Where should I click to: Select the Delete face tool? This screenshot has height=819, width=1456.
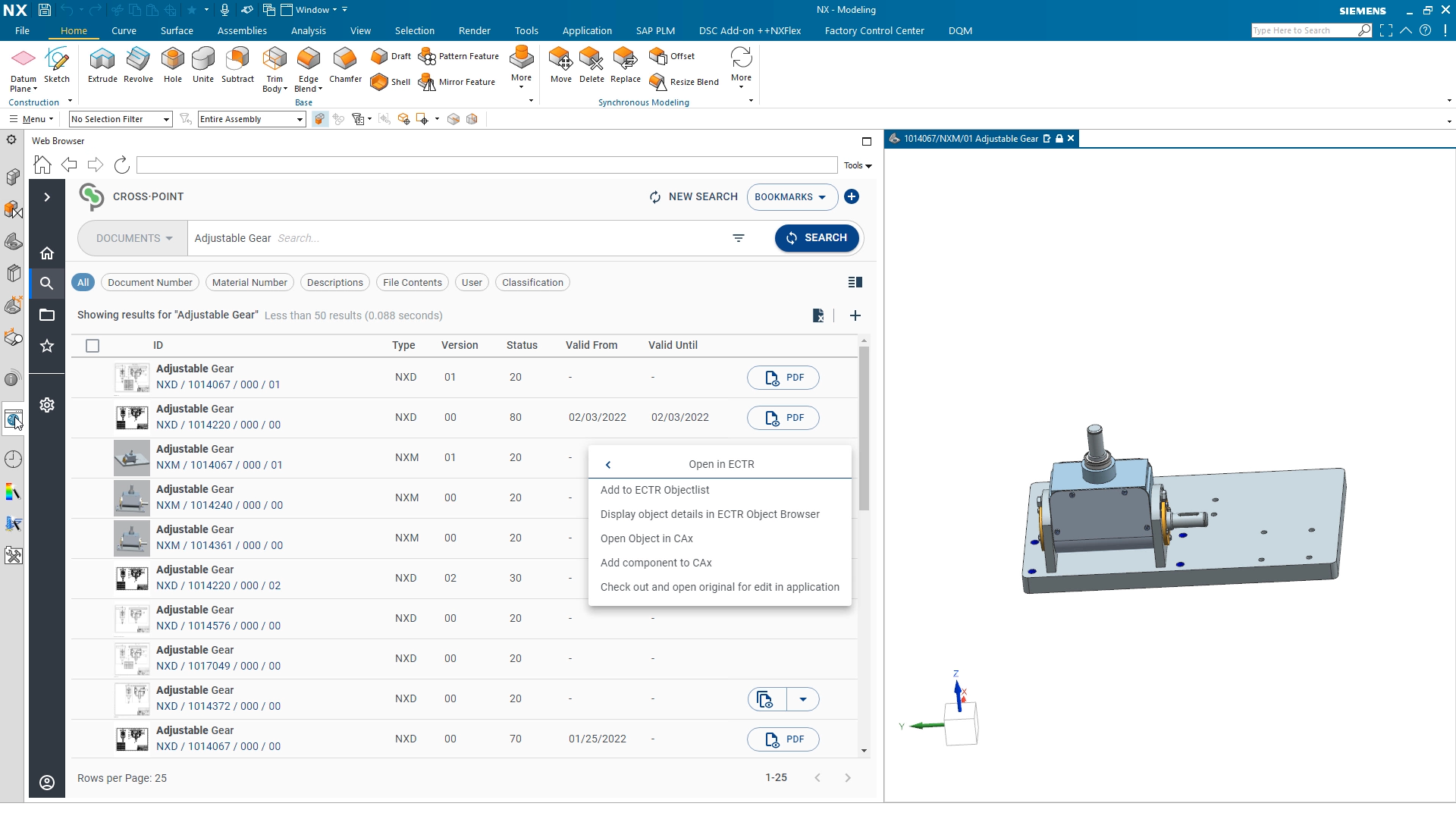[x=591, y=64]
